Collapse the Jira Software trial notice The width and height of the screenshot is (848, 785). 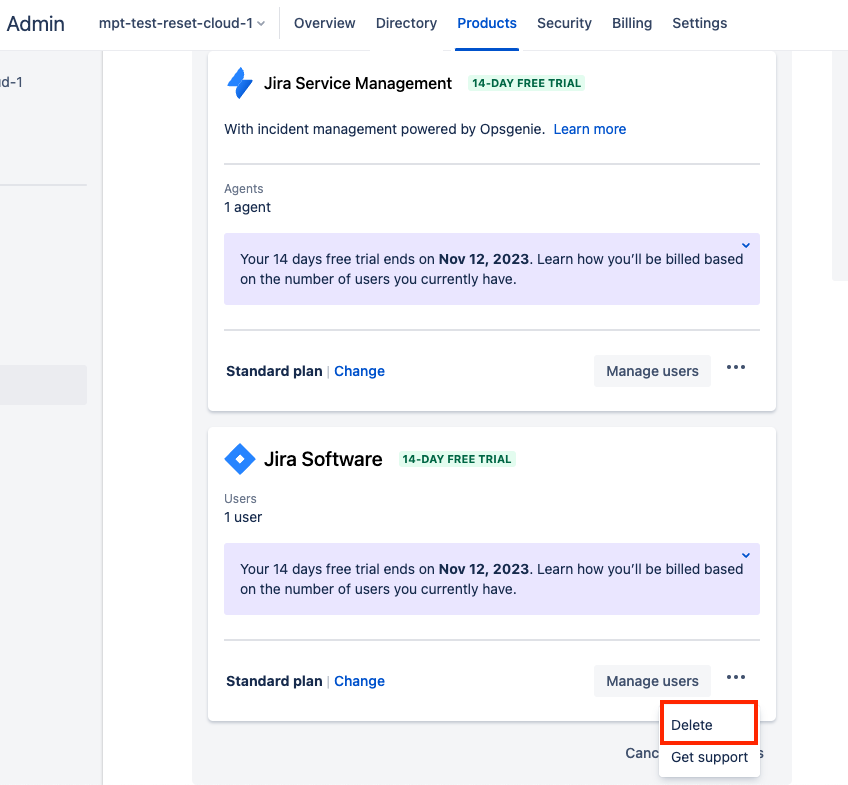(746, 555)
